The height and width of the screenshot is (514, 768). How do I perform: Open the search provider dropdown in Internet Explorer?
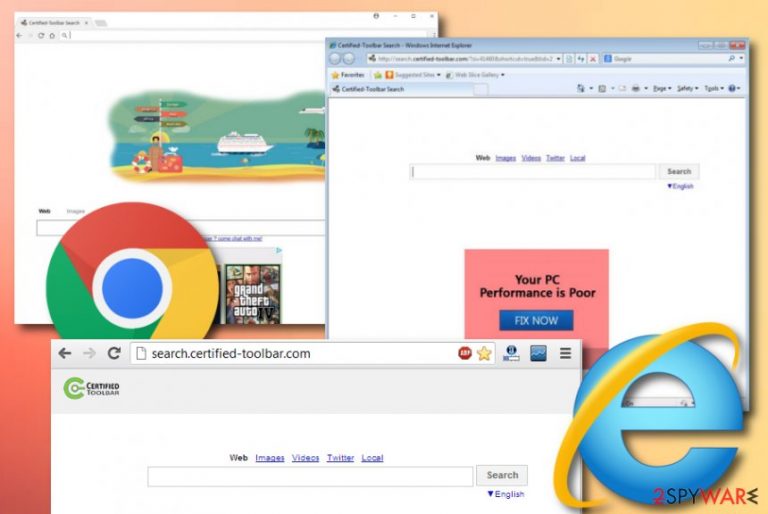[x=742, y=58]
